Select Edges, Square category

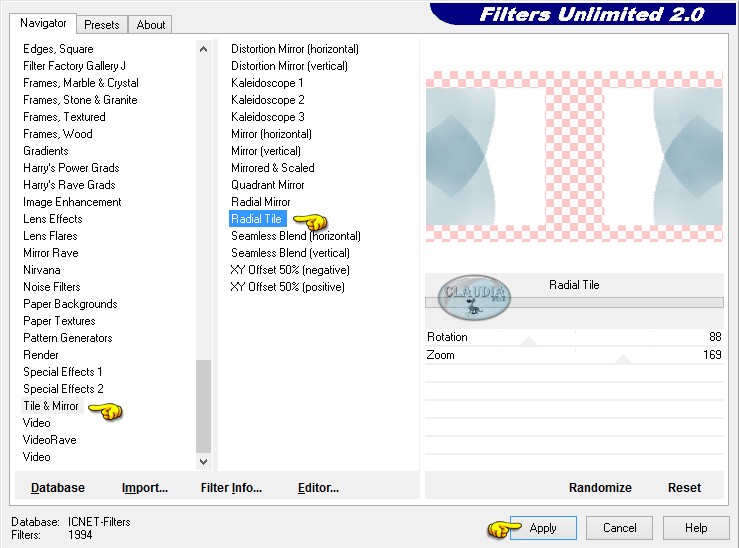(x=58, y=49)
